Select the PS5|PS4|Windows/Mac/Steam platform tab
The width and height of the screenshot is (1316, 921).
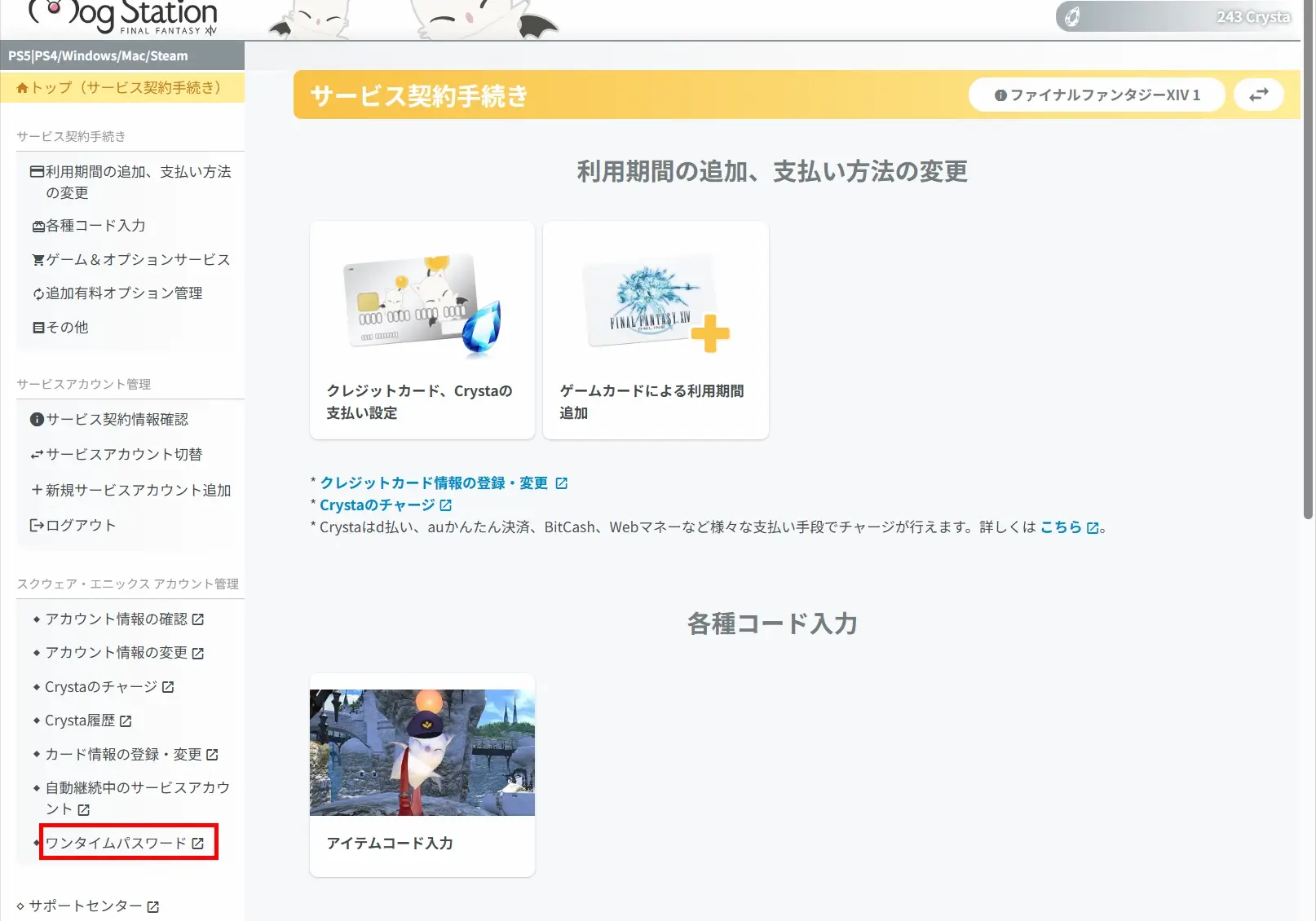pyautogui.click(x=122, y=55)
